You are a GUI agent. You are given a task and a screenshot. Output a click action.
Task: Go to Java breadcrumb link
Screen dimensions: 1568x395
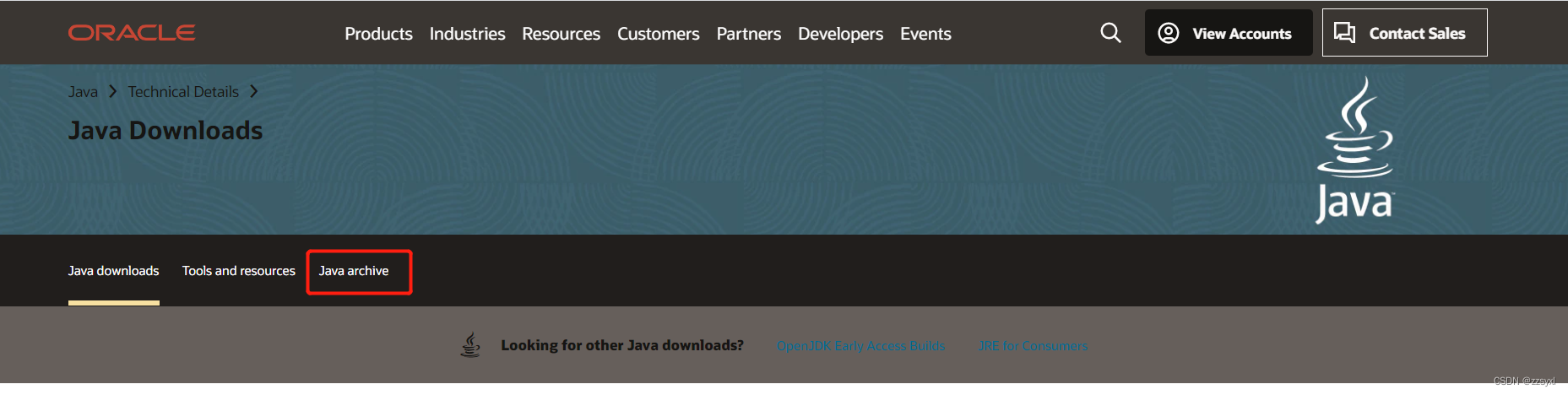pyautogui.click(x=83, y=92)
